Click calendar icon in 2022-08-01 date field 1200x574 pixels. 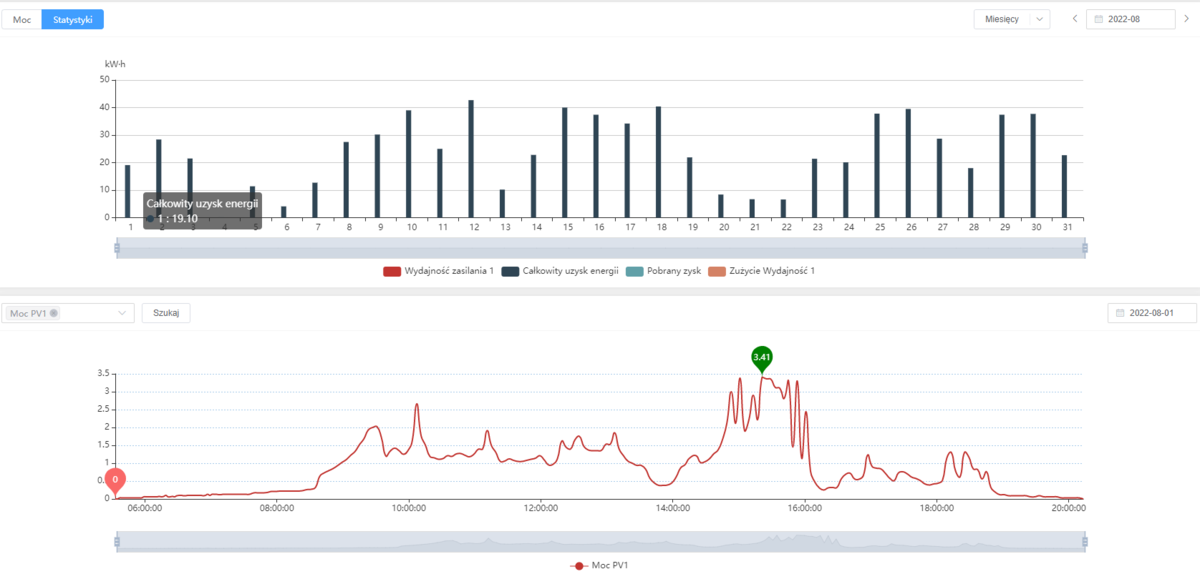pyautogui.click(x=1120, y=313)
